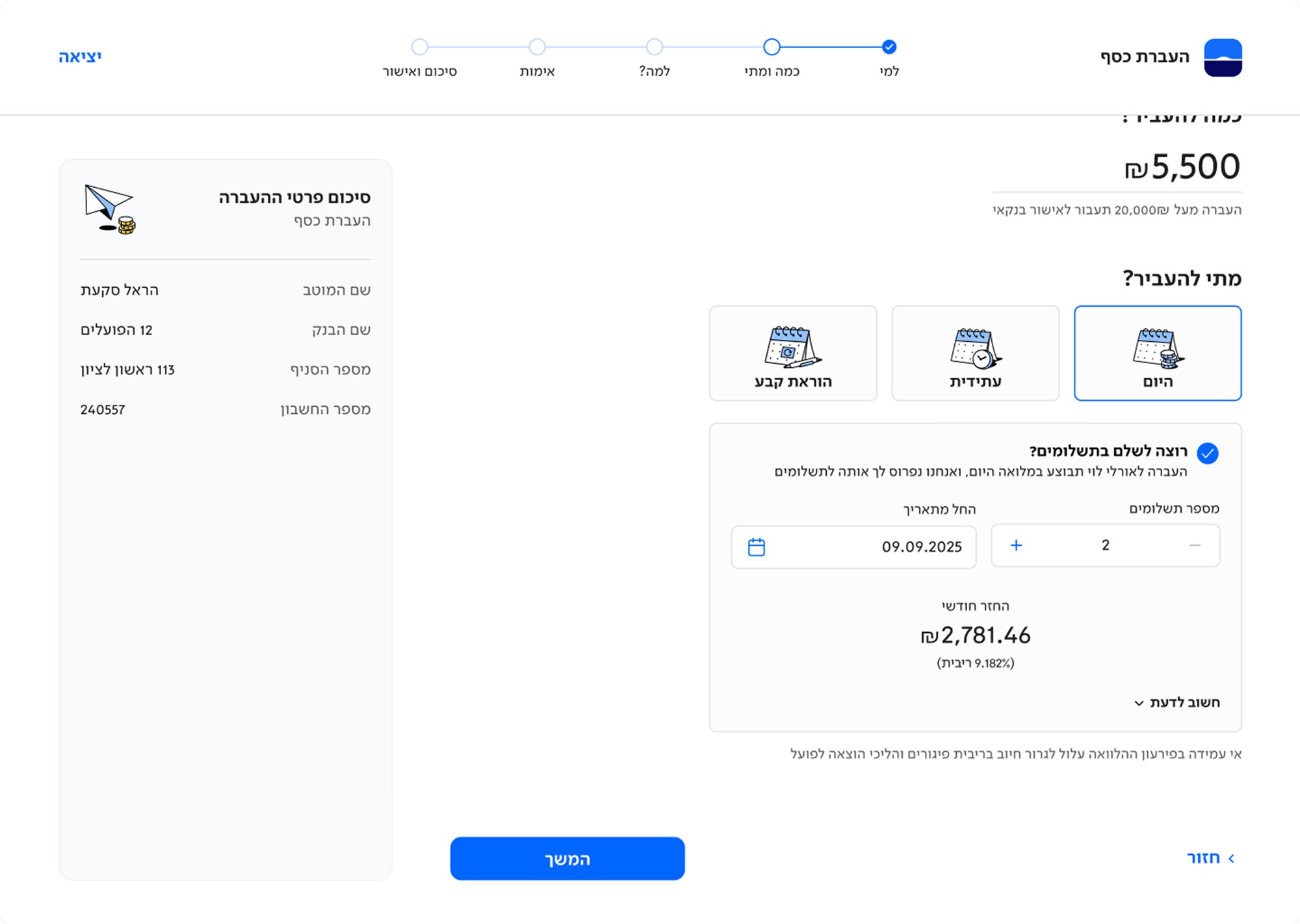Click the הוראת קבע calendar icon
The image size is (1300, 924).
tap(793, 348)
